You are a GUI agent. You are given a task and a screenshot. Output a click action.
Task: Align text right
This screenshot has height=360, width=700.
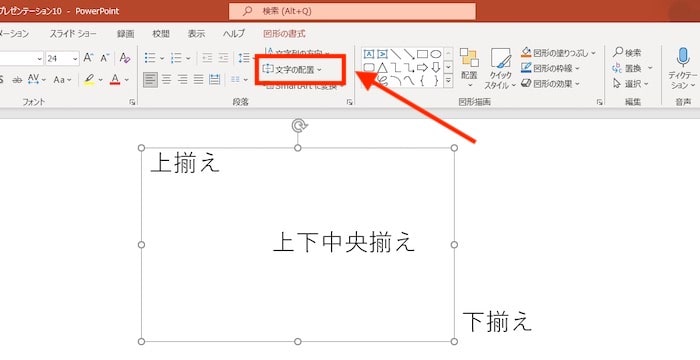pyautogui.click(x=183, y=80)
